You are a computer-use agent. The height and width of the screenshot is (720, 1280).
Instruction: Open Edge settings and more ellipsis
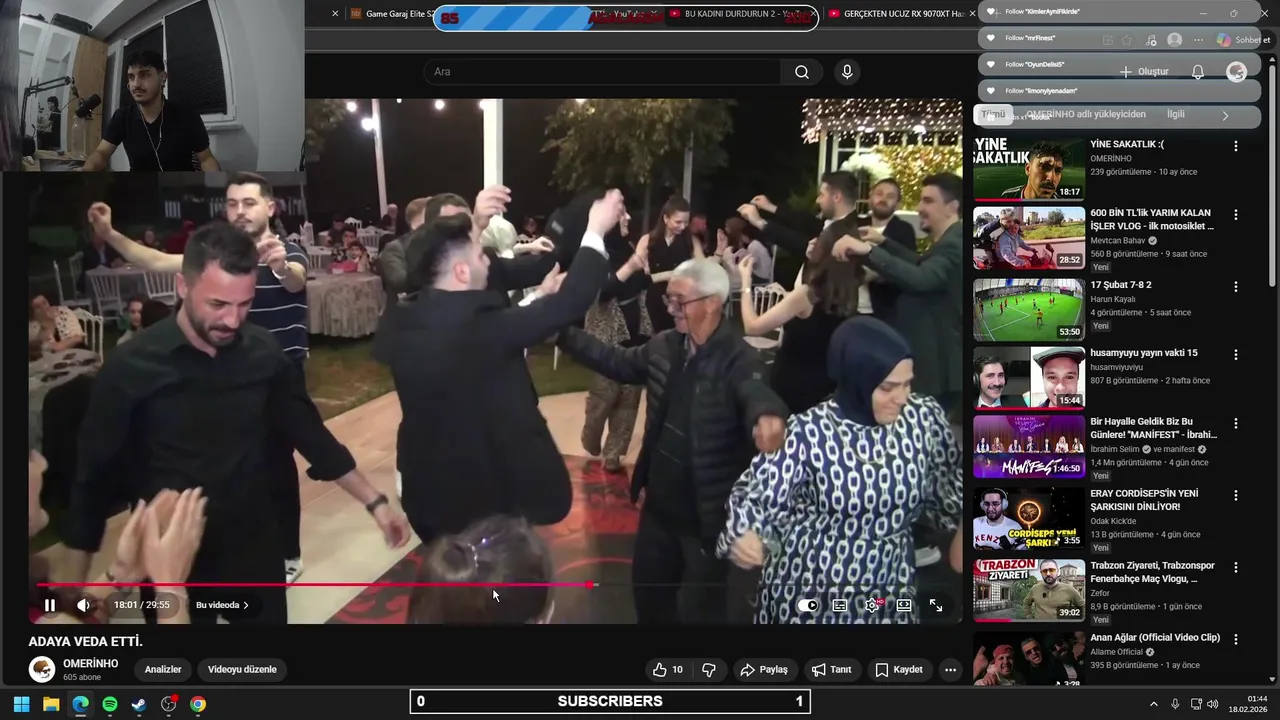click(1198, 40)
